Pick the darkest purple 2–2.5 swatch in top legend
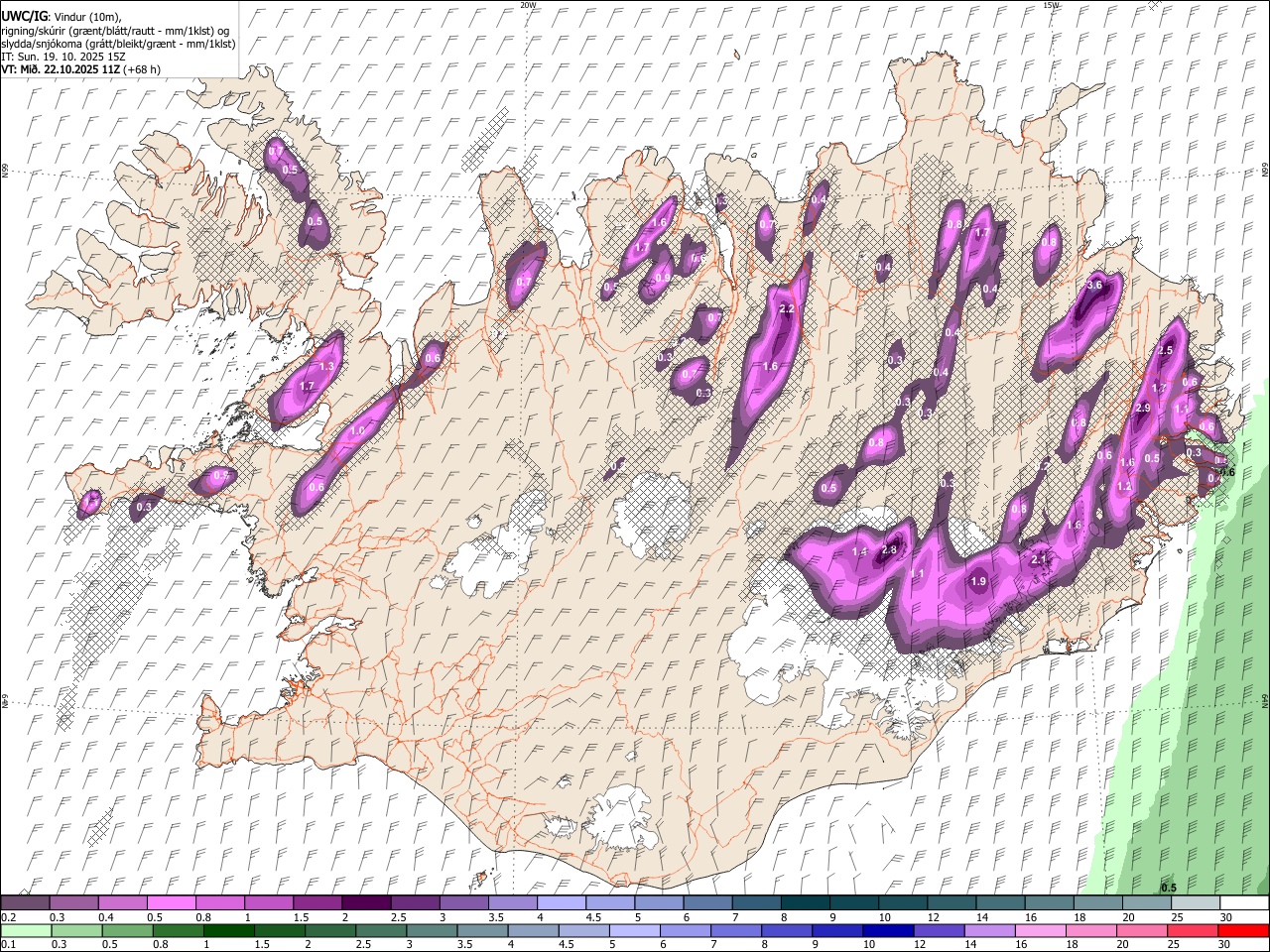The width and height of the screenshot is (1270, 952). (x=366, y=902)
